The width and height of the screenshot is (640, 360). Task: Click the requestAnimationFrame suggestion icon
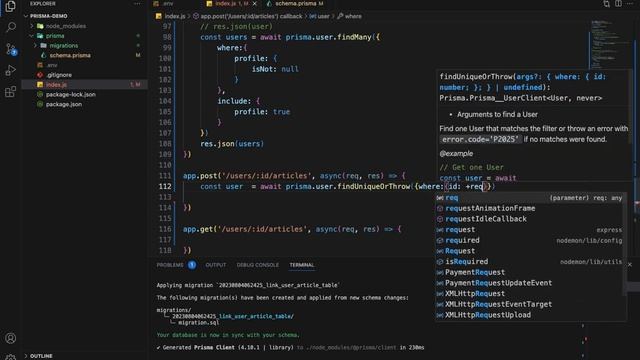(x=440, y=208)
